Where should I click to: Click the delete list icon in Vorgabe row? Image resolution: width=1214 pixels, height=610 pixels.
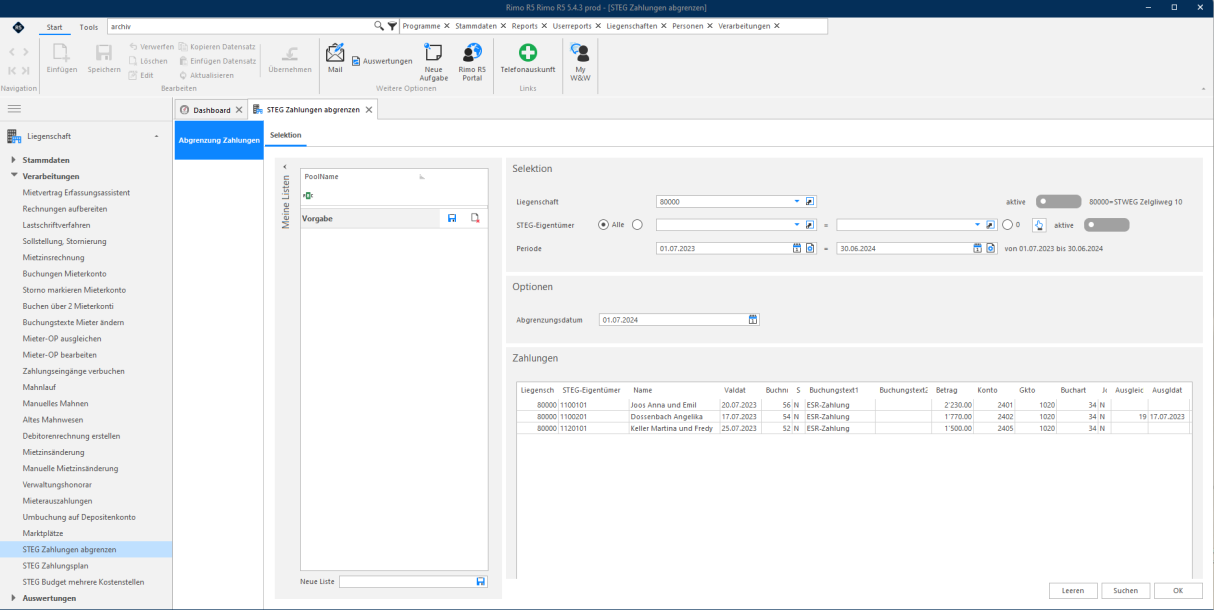pos(475,218)
